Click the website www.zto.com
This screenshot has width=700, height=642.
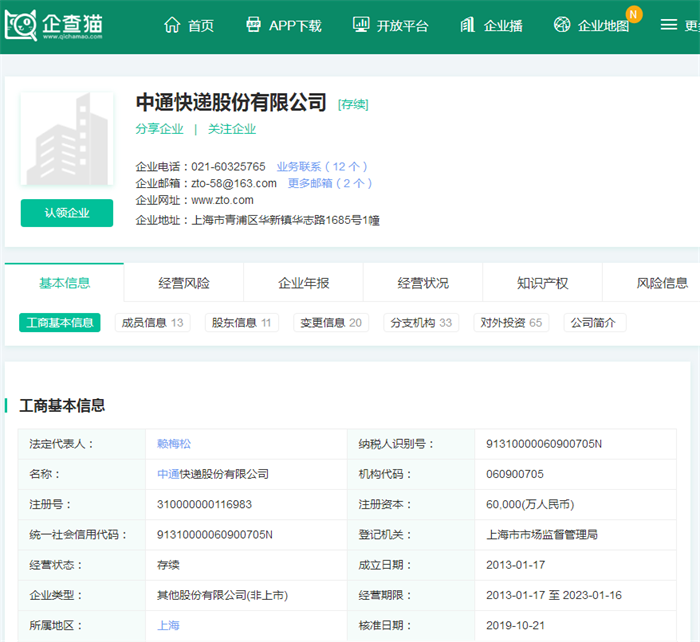point(222,200)
